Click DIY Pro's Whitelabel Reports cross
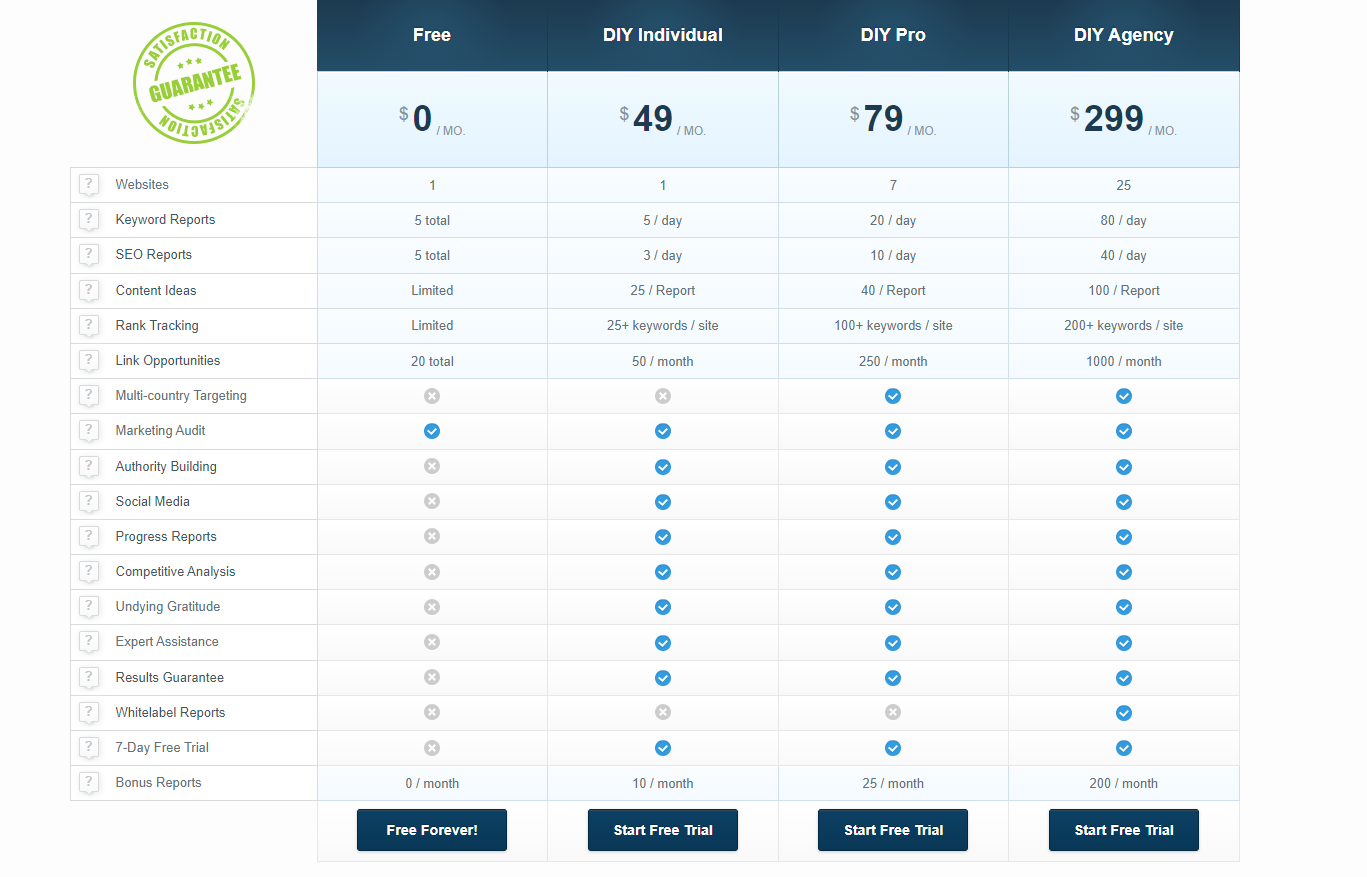Screen dimensions: 1367x877 click(x=893, y=712)
